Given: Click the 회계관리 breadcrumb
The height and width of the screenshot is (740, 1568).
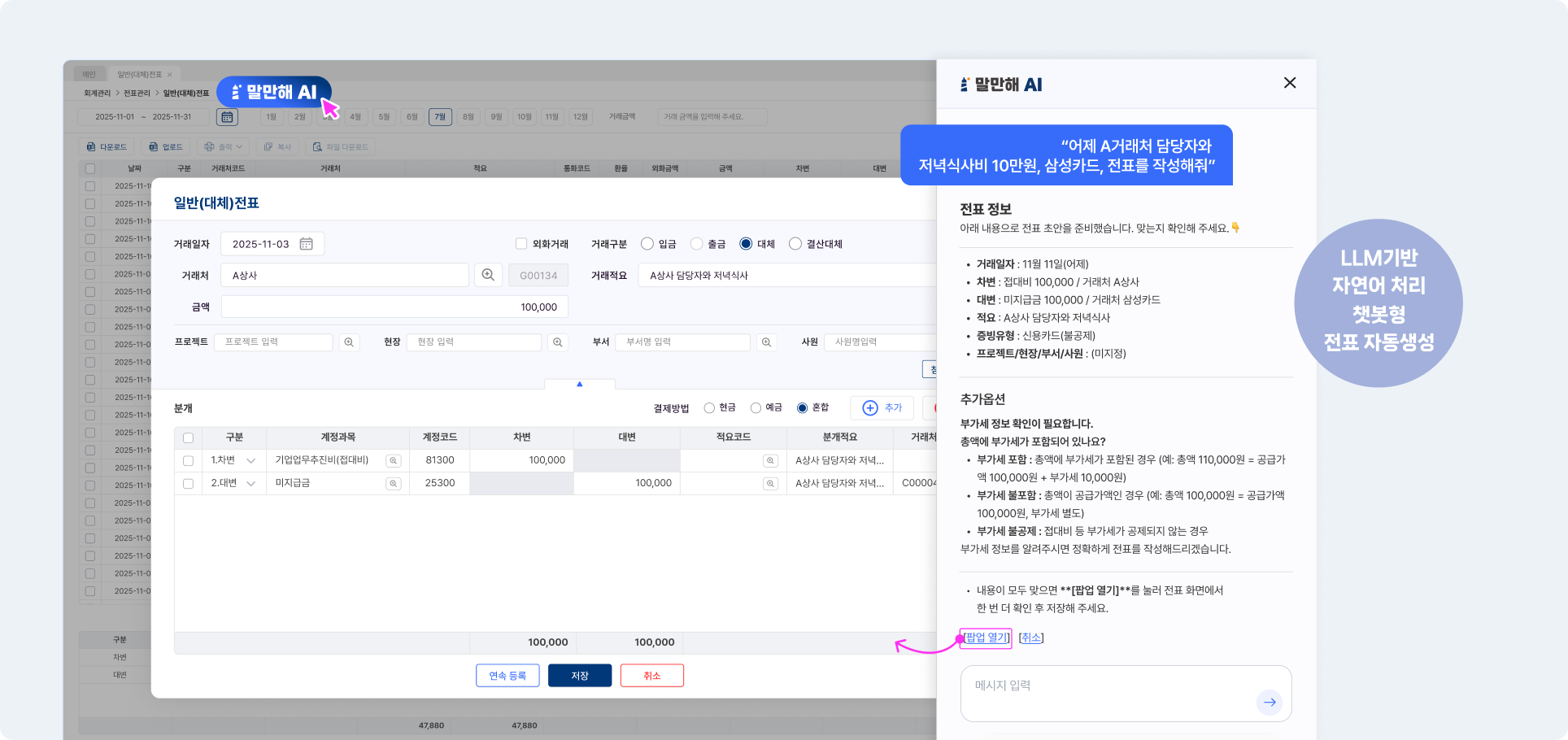Looking at the screenshot, I should pos(97,94).
